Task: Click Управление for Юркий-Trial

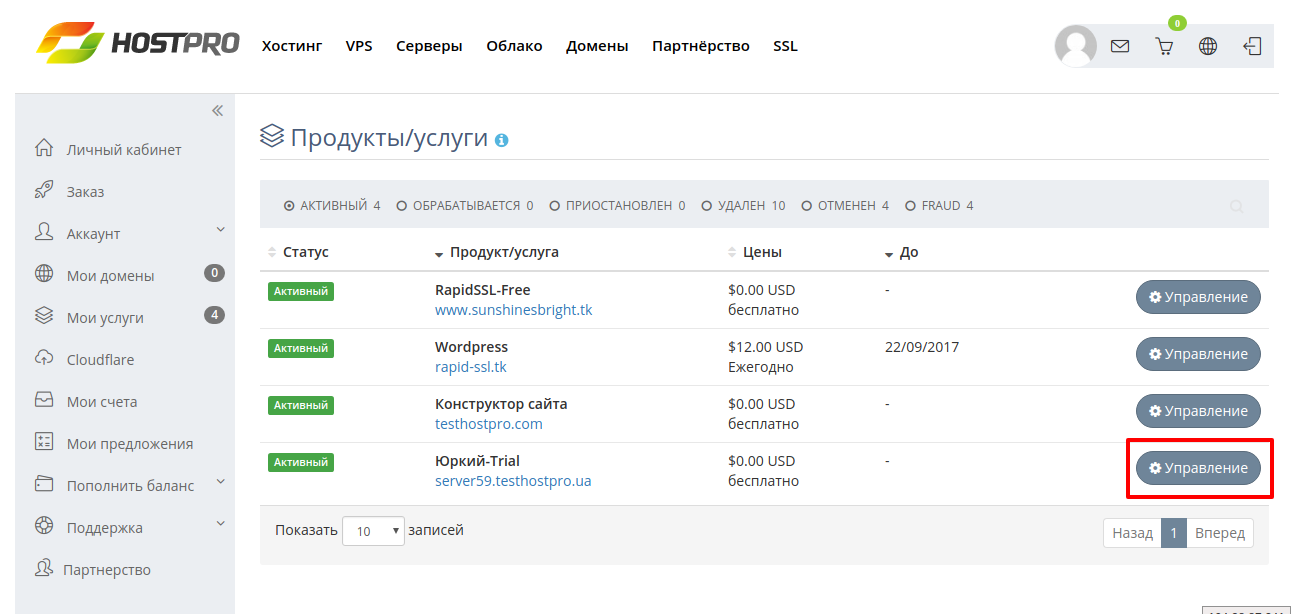Action: tap(1198, 468)
